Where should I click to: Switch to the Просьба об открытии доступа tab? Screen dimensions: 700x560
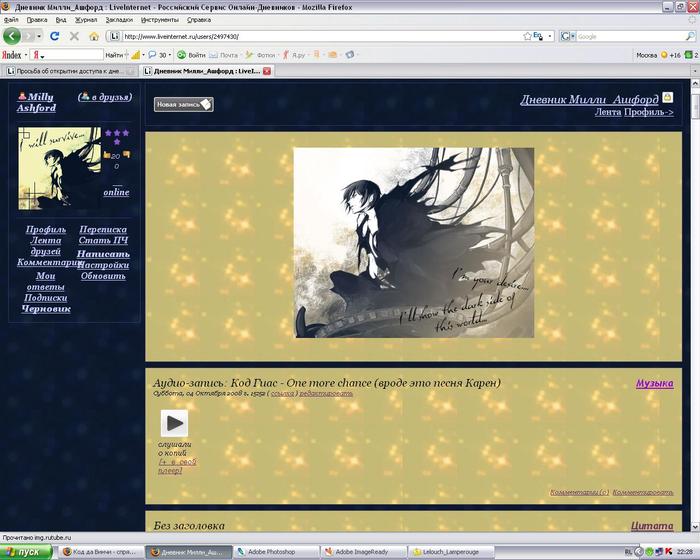click(x=70, y=71)
